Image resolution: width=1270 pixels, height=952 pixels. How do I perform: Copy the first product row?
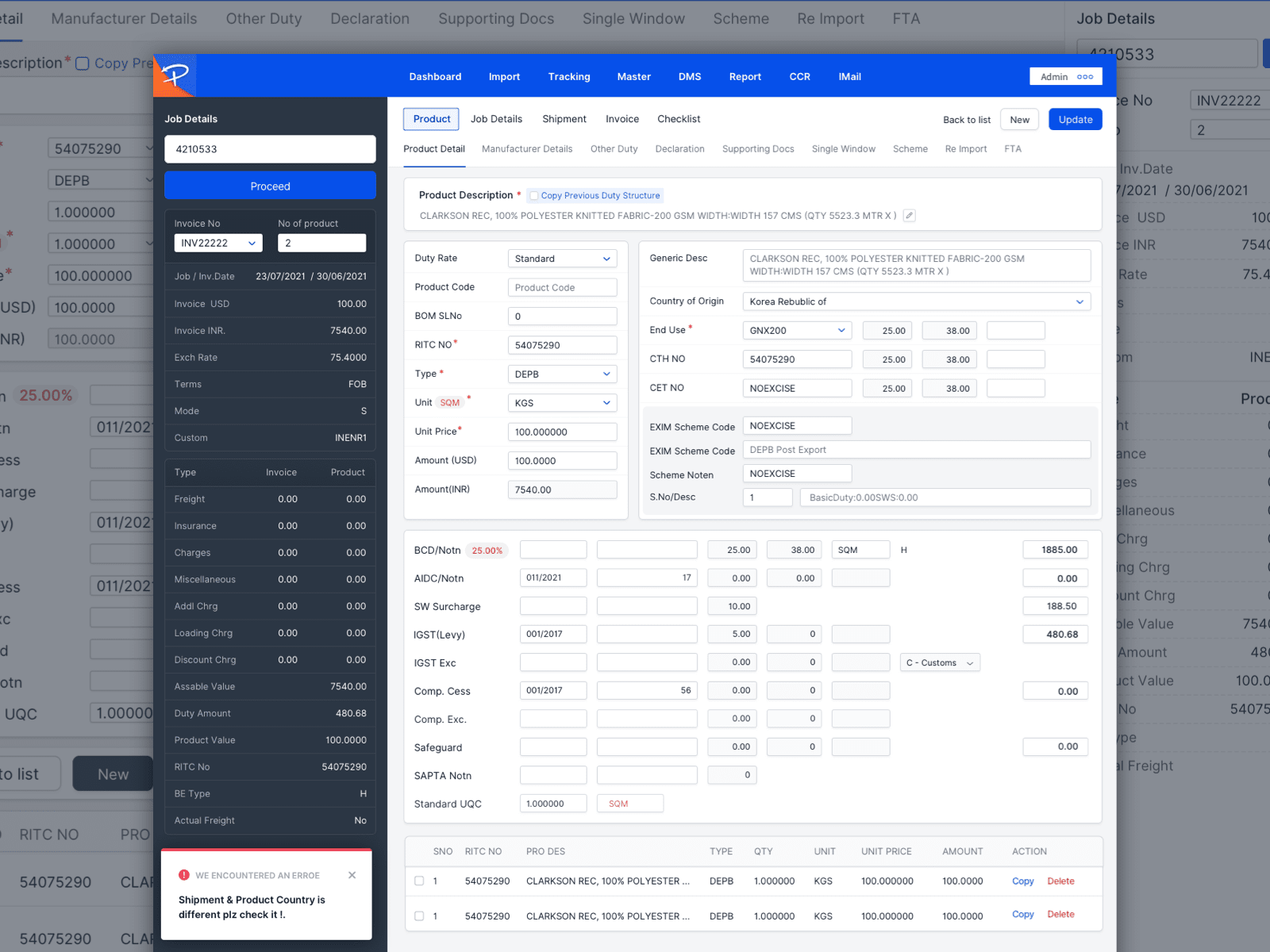tap(1023, 881)
